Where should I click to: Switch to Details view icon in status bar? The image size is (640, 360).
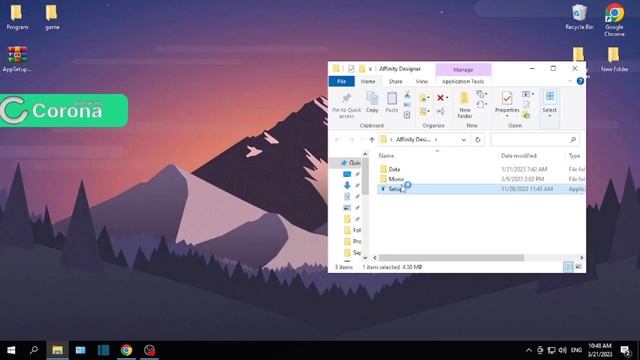coord(568,267)
